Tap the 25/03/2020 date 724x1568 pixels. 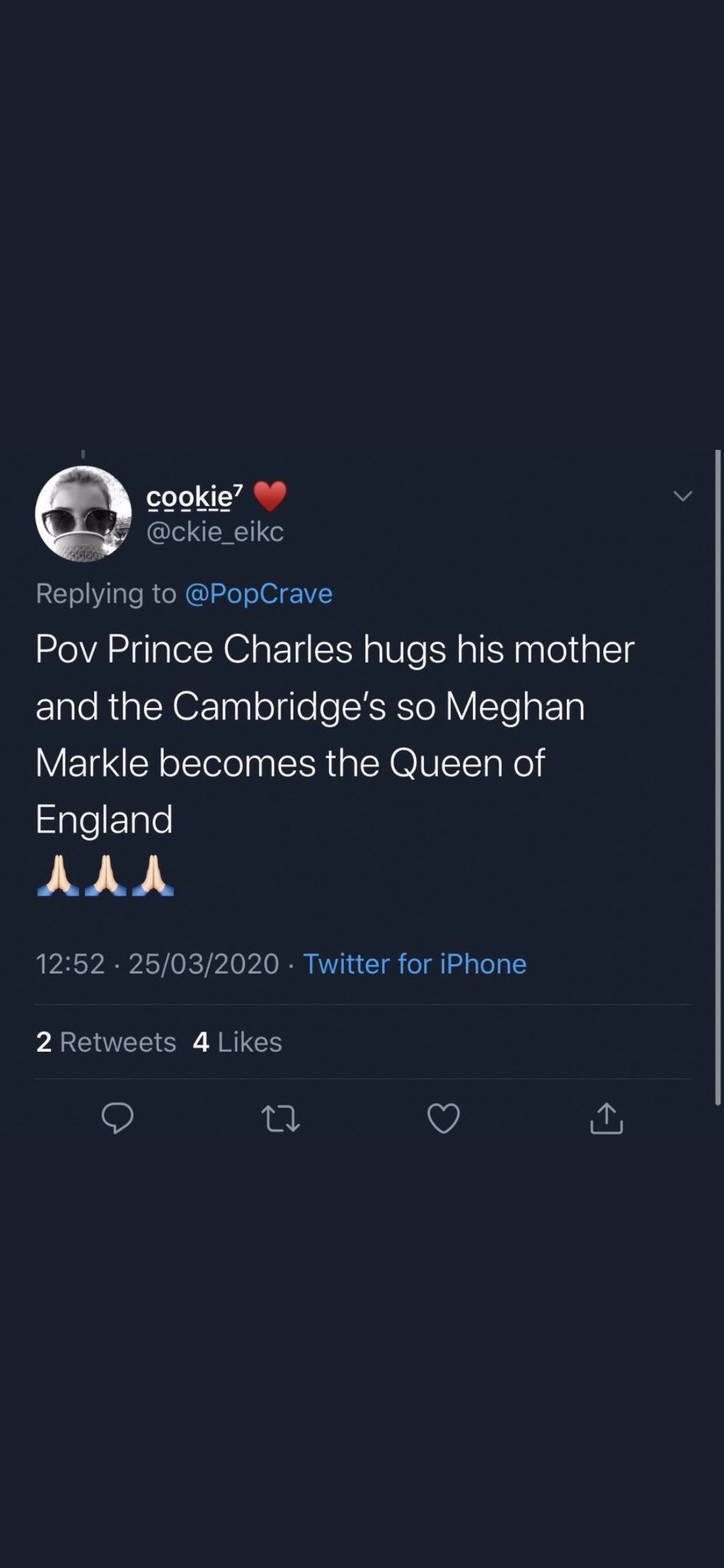(204, 964)
